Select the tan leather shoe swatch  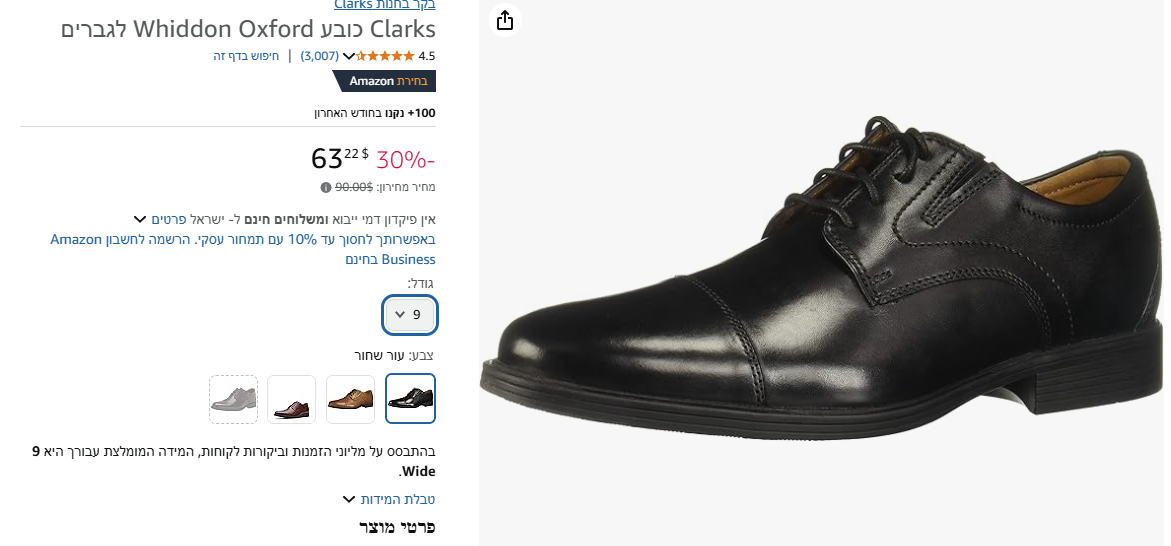(x=351, y=399)
